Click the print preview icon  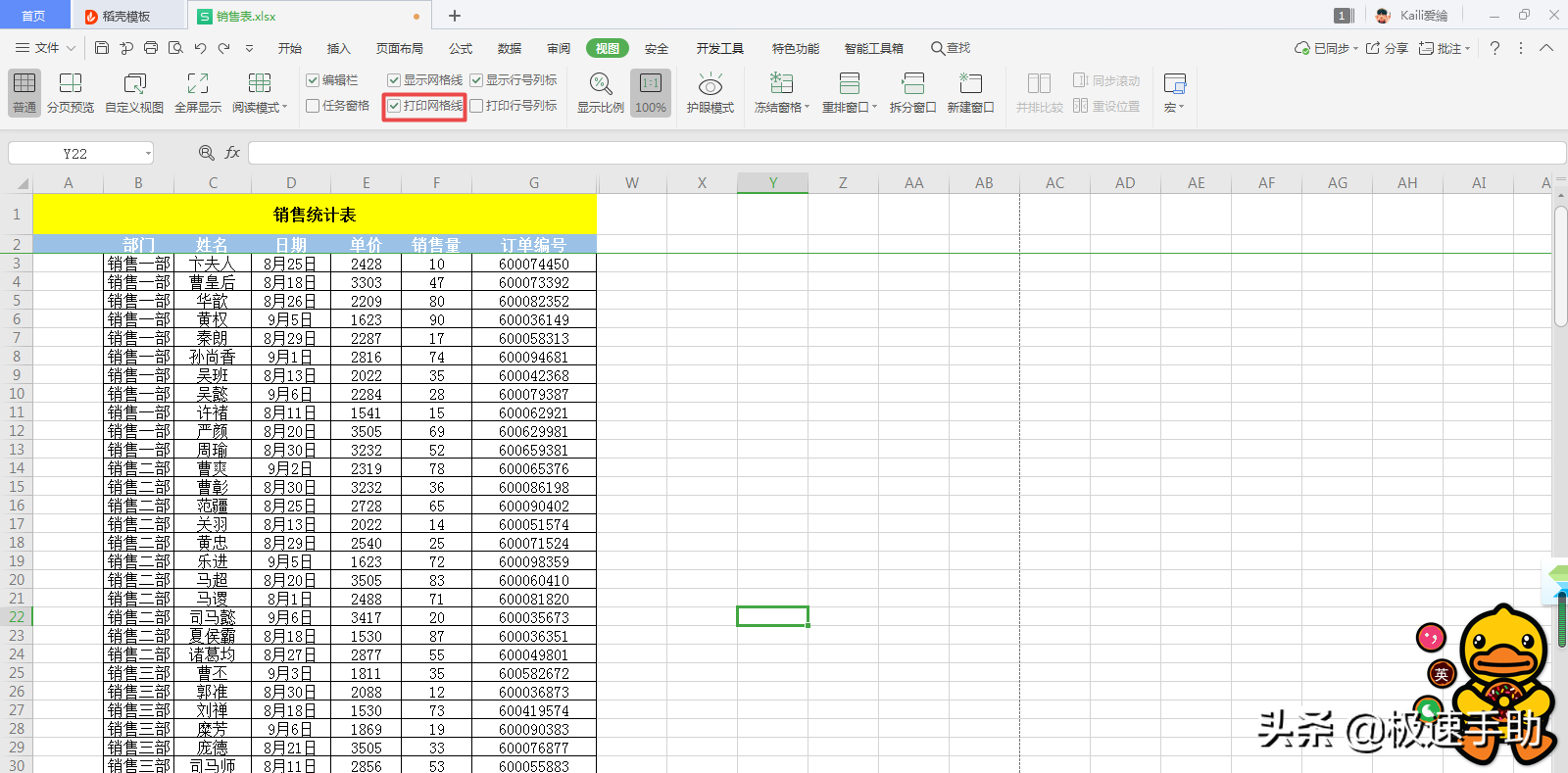(x=175, y=48)
